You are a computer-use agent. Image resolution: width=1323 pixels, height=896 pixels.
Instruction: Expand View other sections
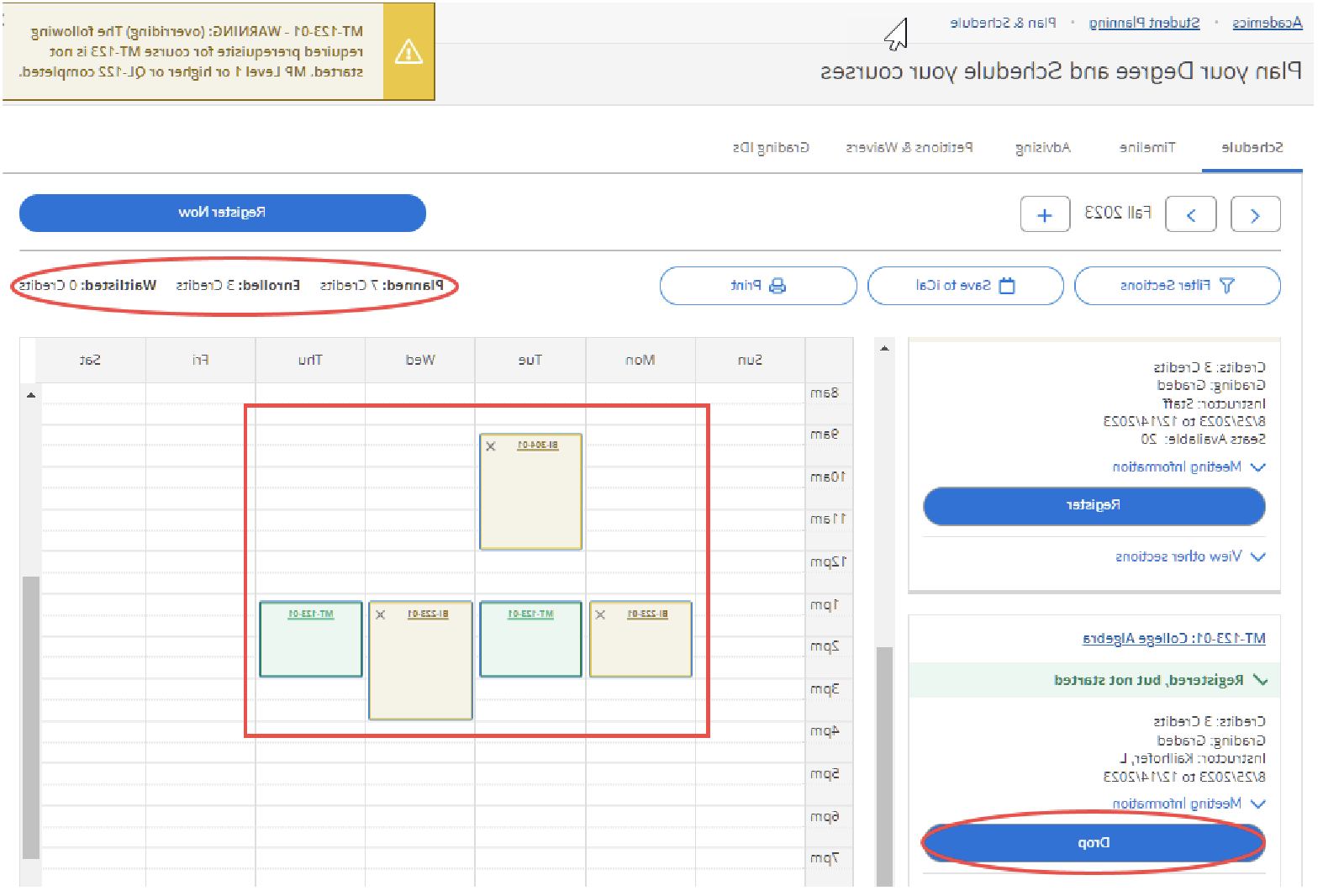[x=1190, y=556]
